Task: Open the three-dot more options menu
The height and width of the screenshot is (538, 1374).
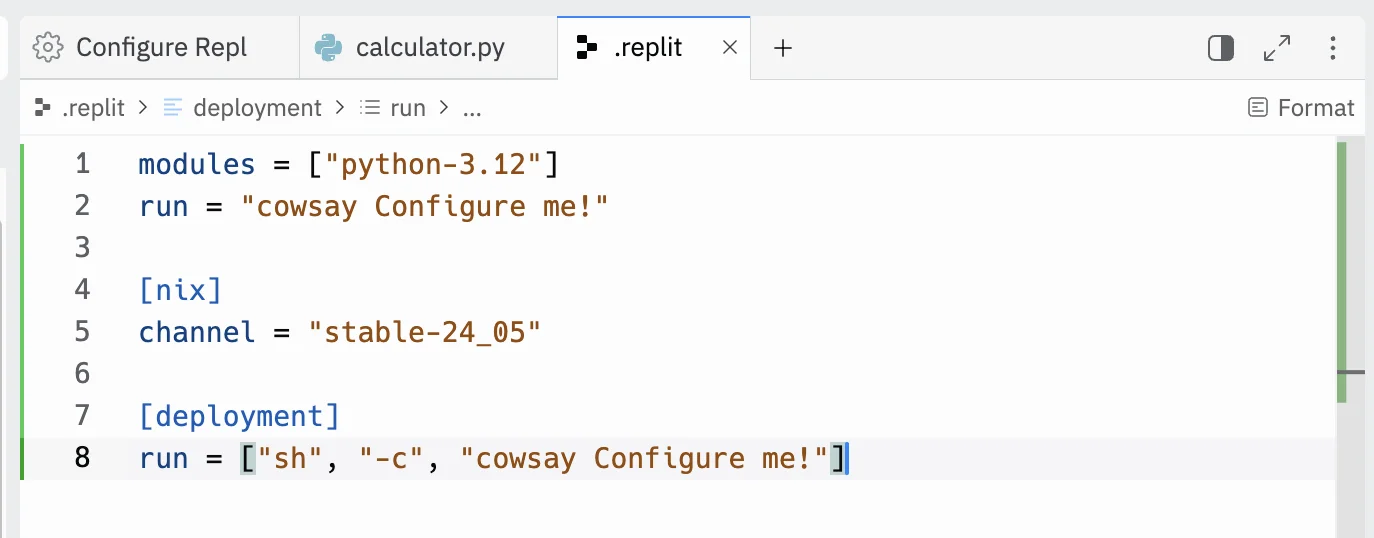Action: pos(1332,47)
